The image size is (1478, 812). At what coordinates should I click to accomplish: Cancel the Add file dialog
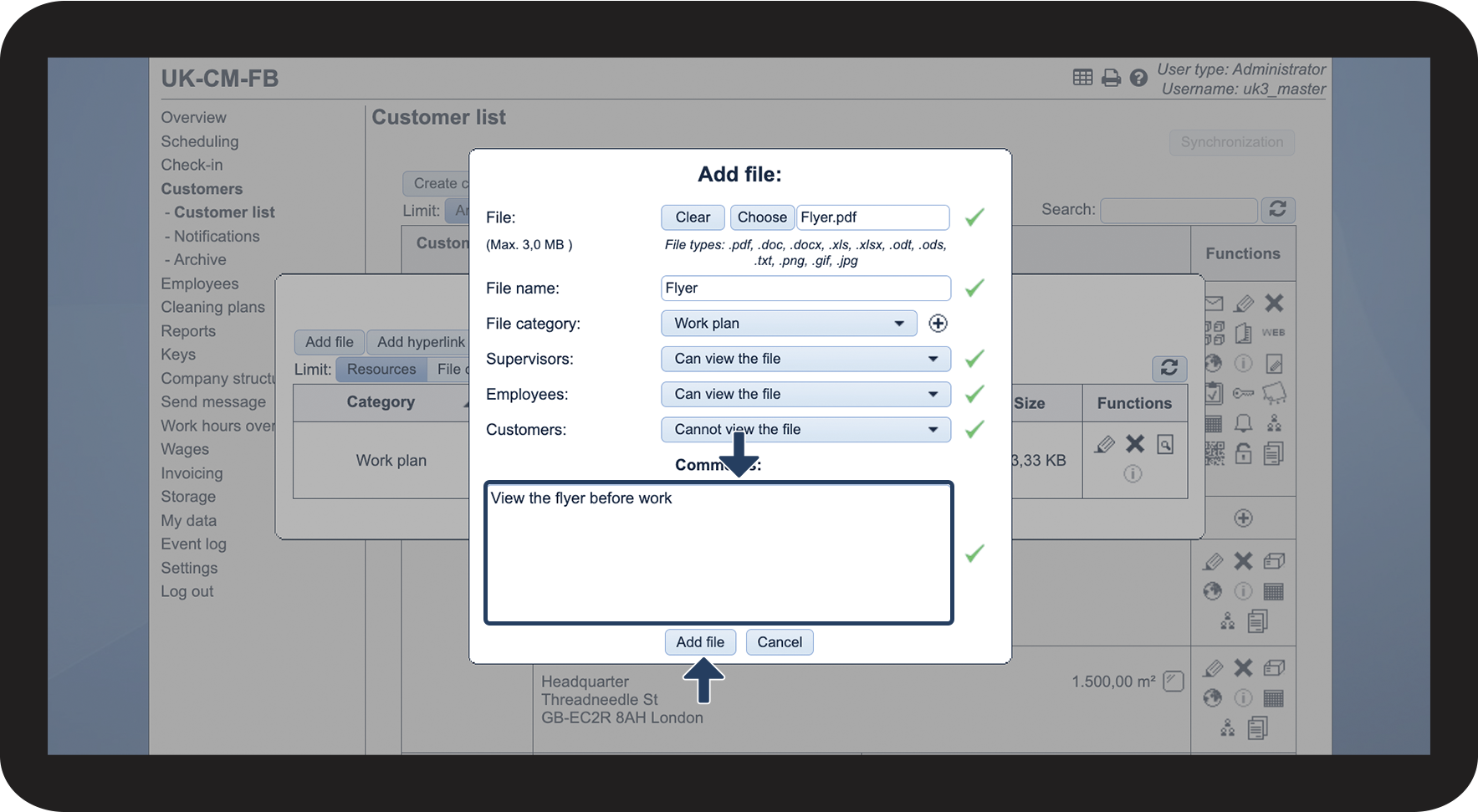(779, 642)
